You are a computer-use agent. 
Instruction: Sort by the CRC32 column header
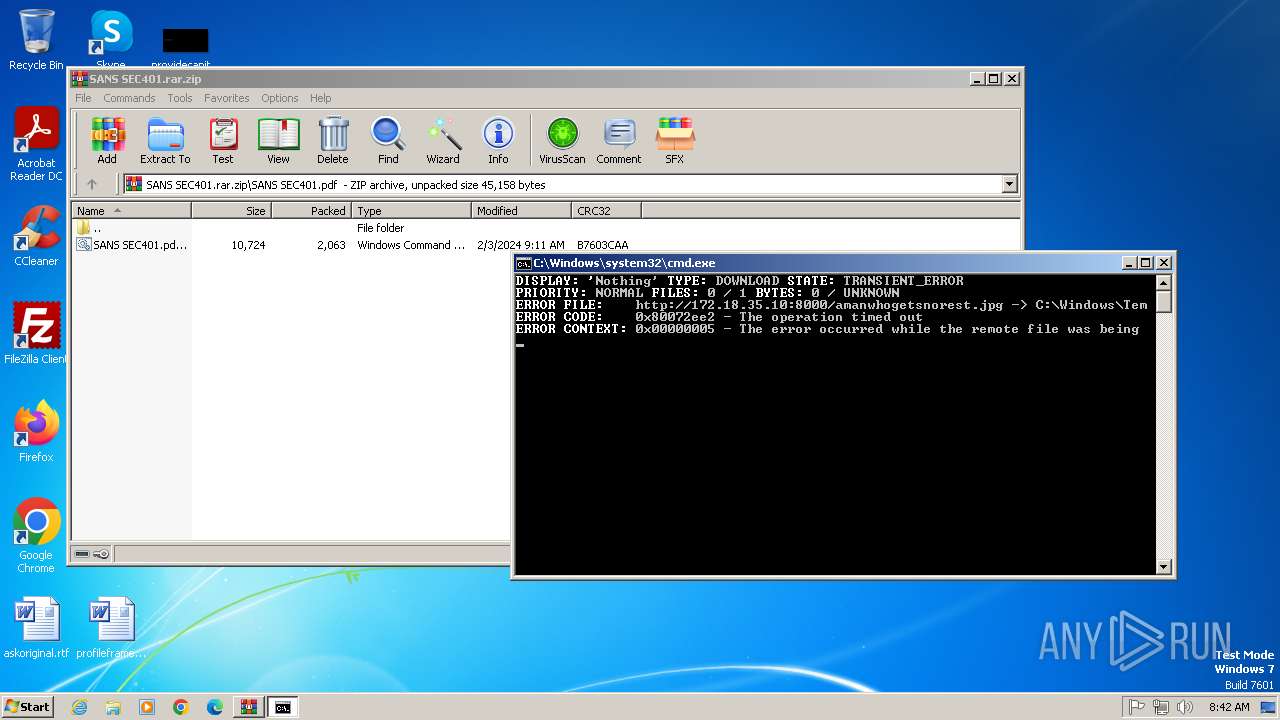click(606, 211)
